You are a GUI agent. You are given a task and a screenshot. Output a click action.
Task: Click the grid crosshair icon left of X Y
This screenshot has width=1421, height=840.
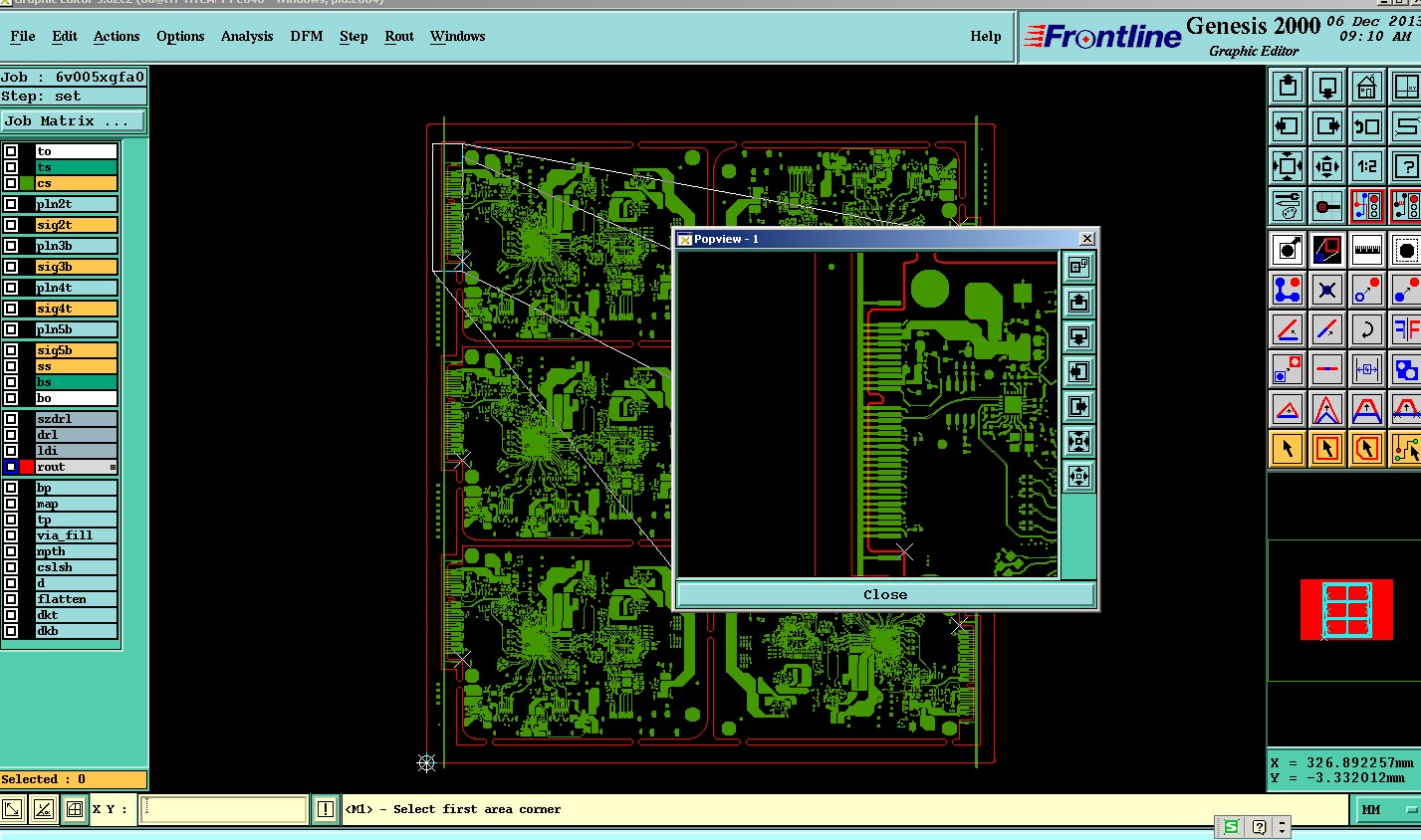pyautogui.click(x=74, y=809)
